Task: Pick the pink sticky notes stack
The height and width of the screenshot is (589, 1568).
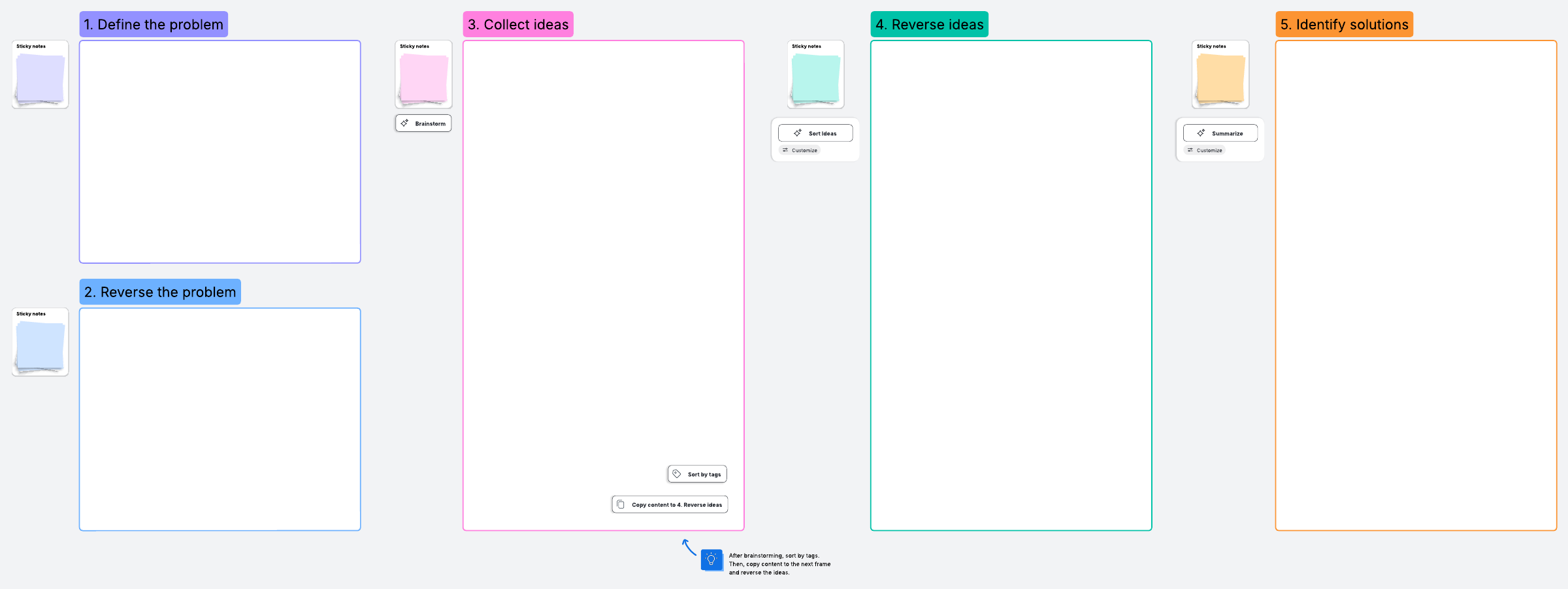Action: 424,78
